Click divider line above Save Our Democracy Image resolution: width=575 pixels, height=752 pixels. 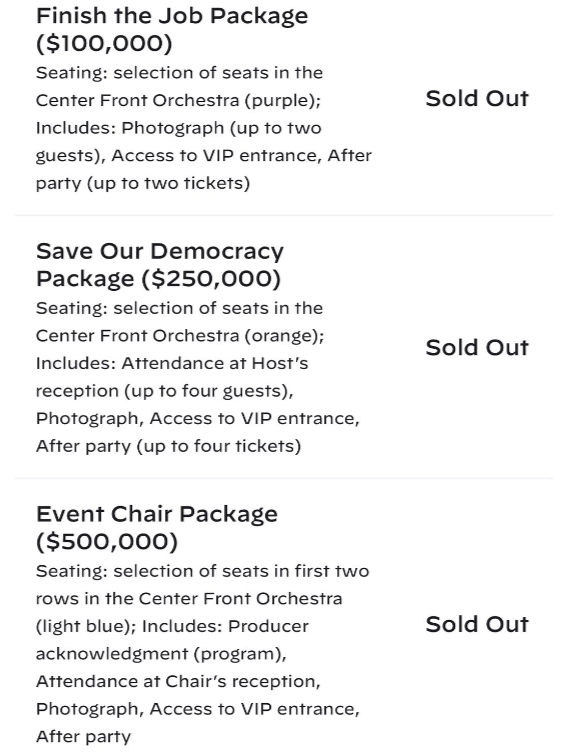click(x=283, y=215)
